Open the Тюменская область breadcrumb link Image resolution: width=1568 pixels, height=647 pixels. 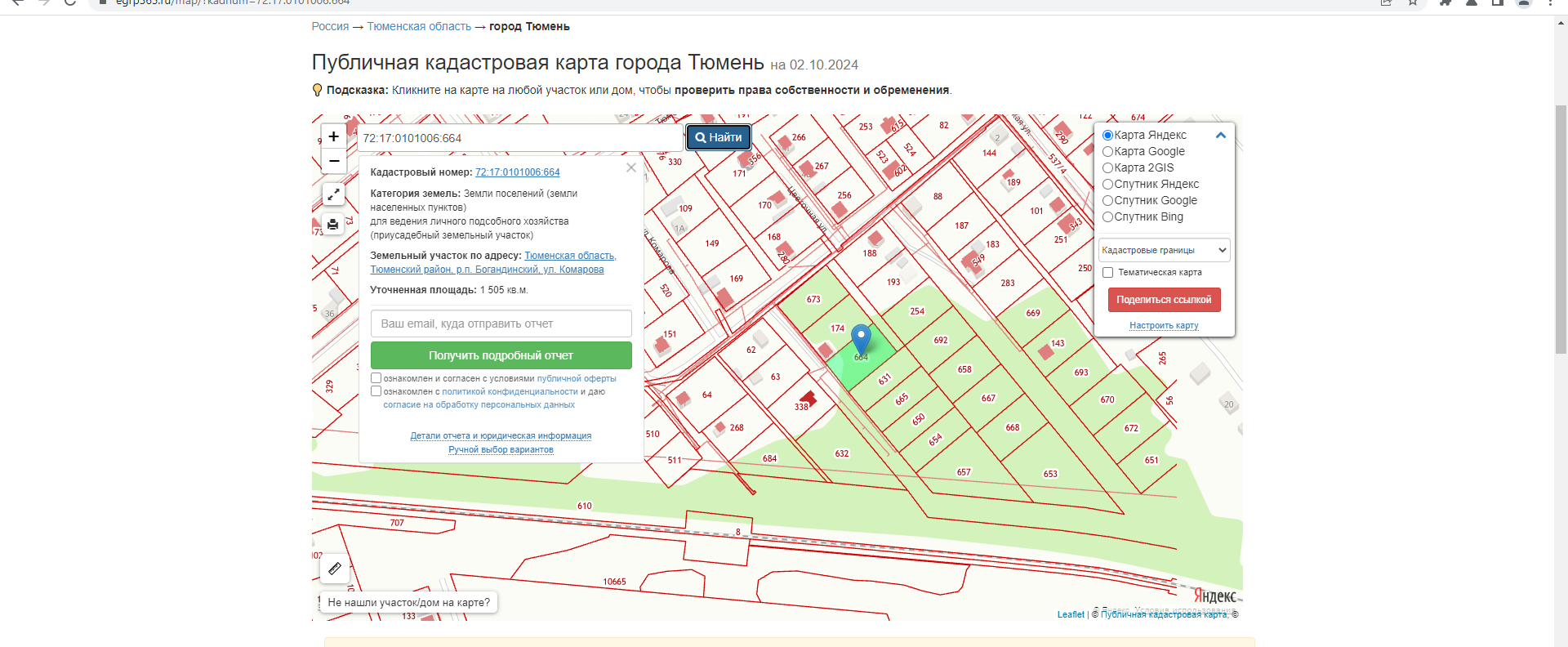pos(419,27)
